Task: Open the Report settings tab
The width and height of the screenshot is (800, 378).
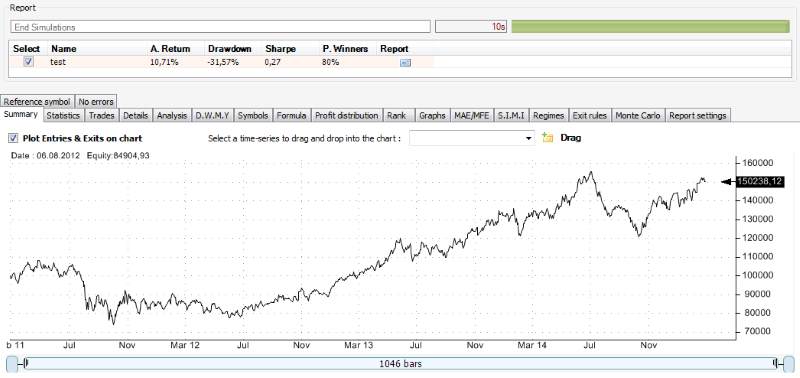Action: [697, 116]
